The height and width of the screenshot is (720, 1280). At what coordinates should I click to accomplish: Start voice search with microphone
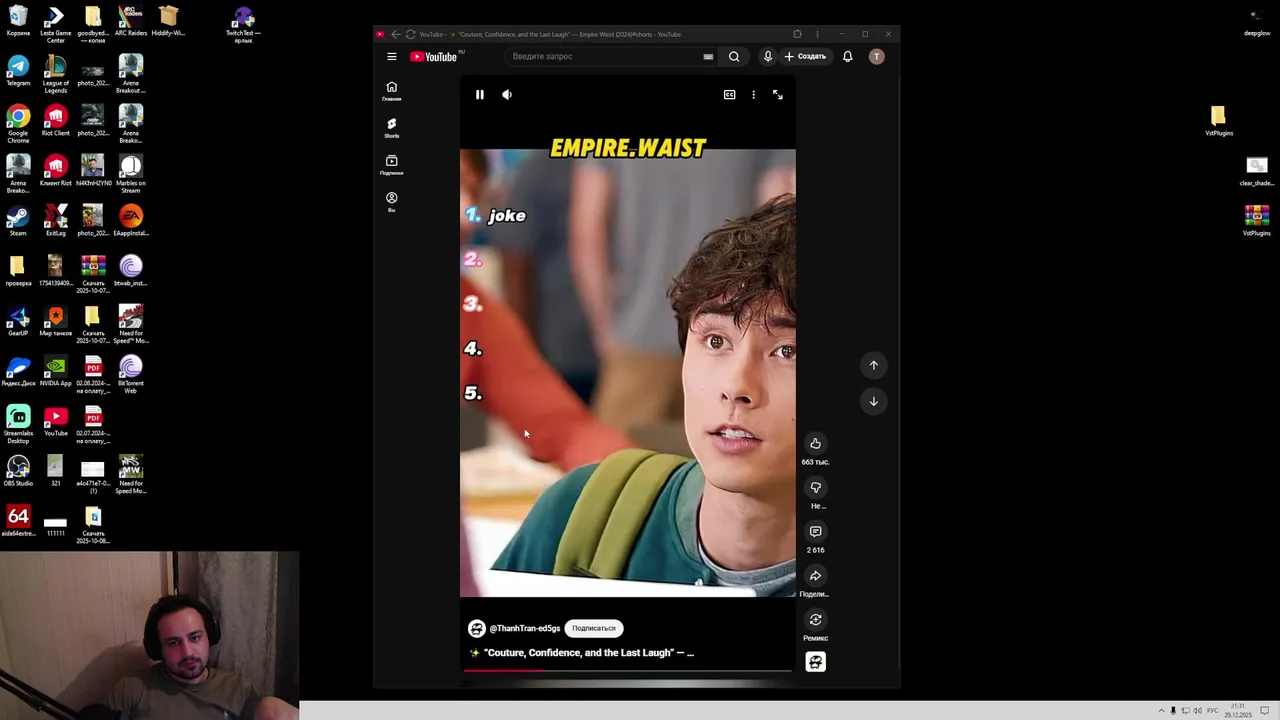(768, 57)
